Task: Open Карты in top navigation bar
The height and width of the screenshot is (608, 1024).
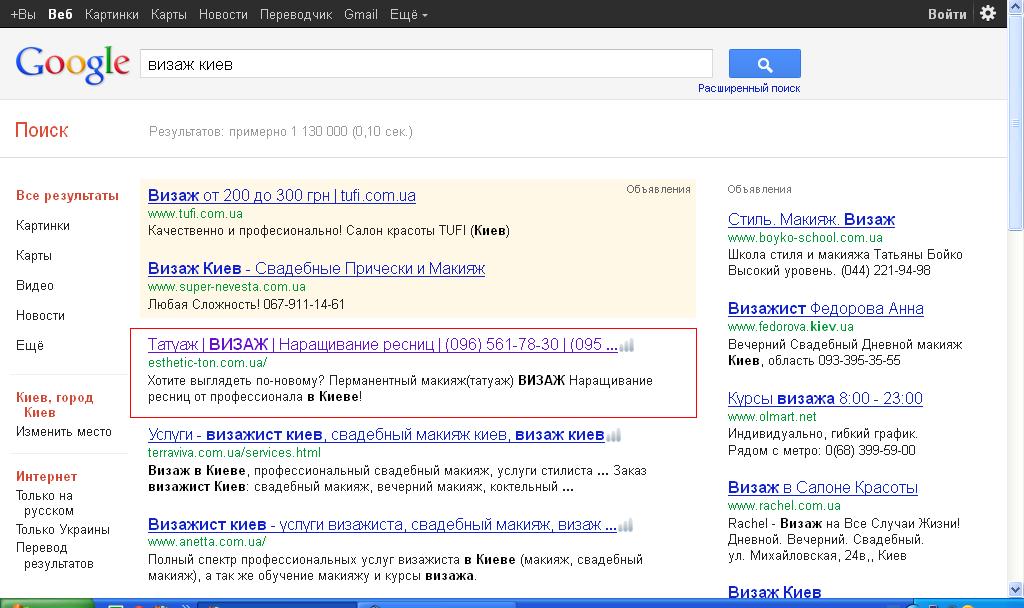Action: tap(168, 14)
